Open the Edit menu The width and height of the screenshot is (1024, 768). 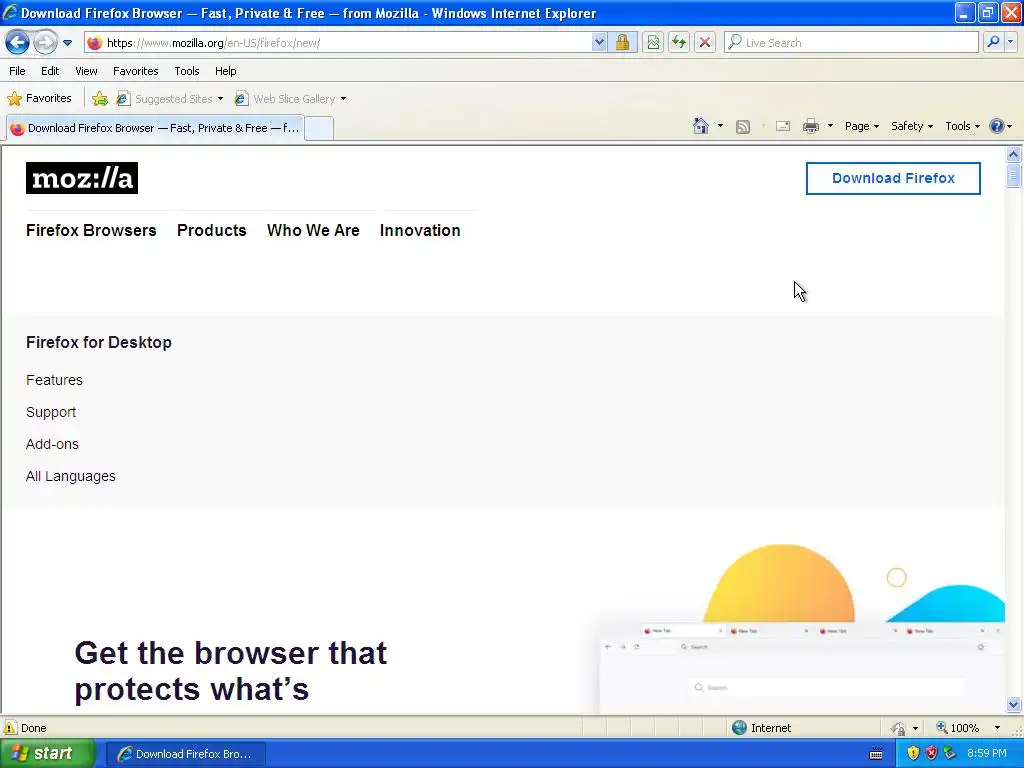(50, 71)
